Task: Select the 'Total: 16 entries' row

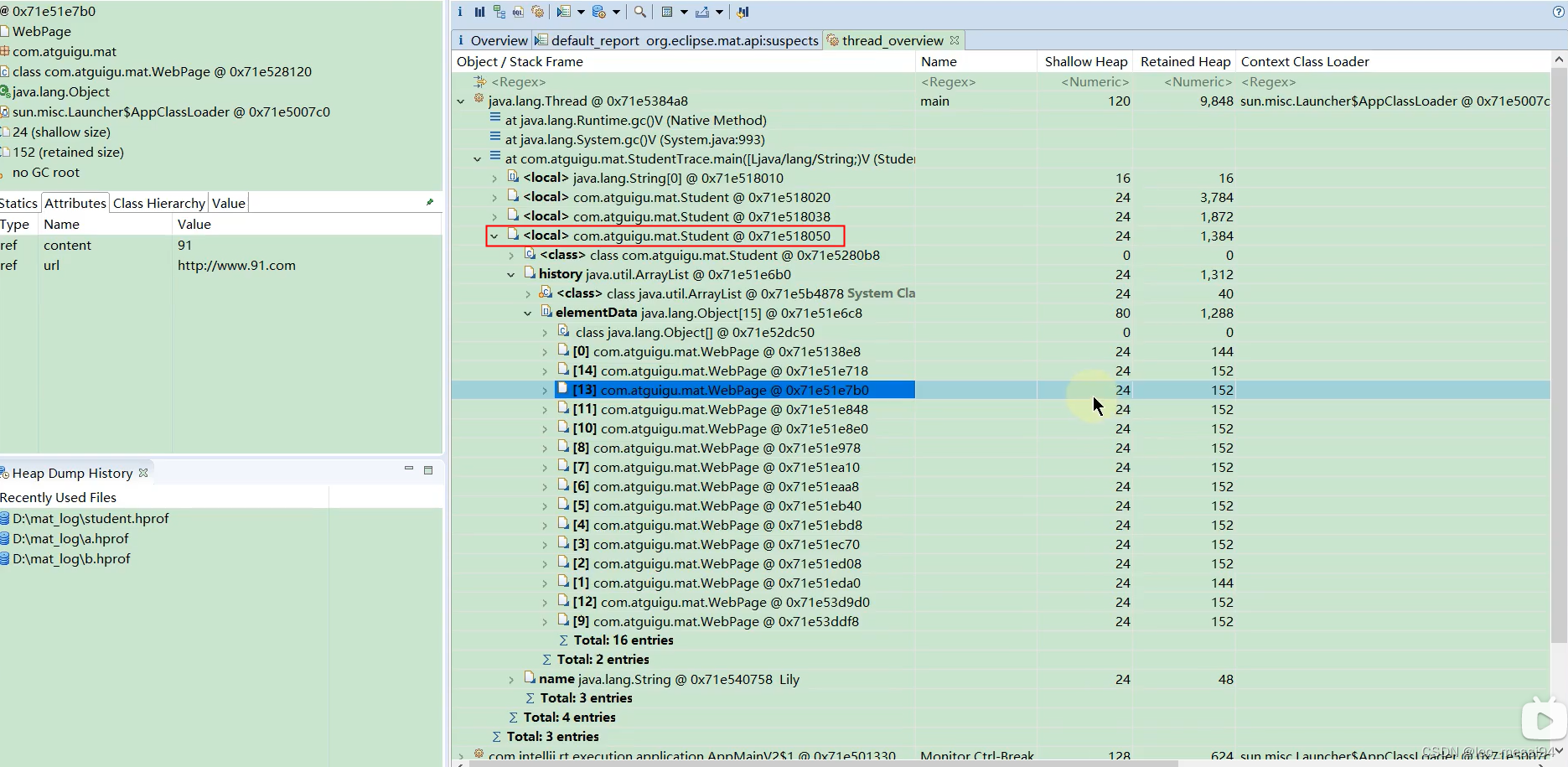Action: click(624, 640)
